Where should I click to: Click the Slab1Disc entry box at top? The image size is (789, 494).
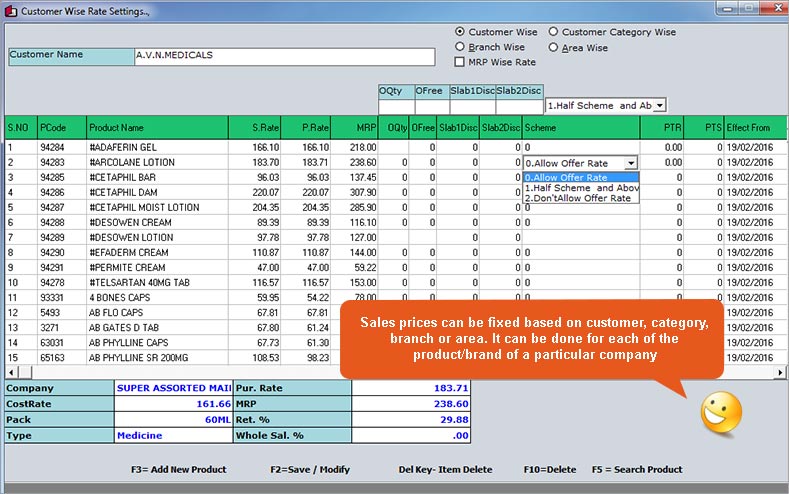(473, 107)
